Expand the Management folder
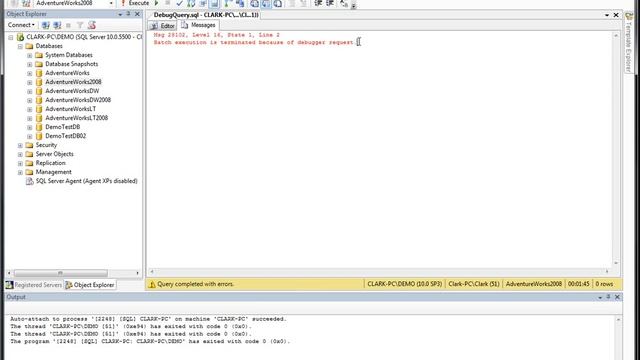This screenshot has height=360, width=640. pyautogui.click(x=20, y=172)
